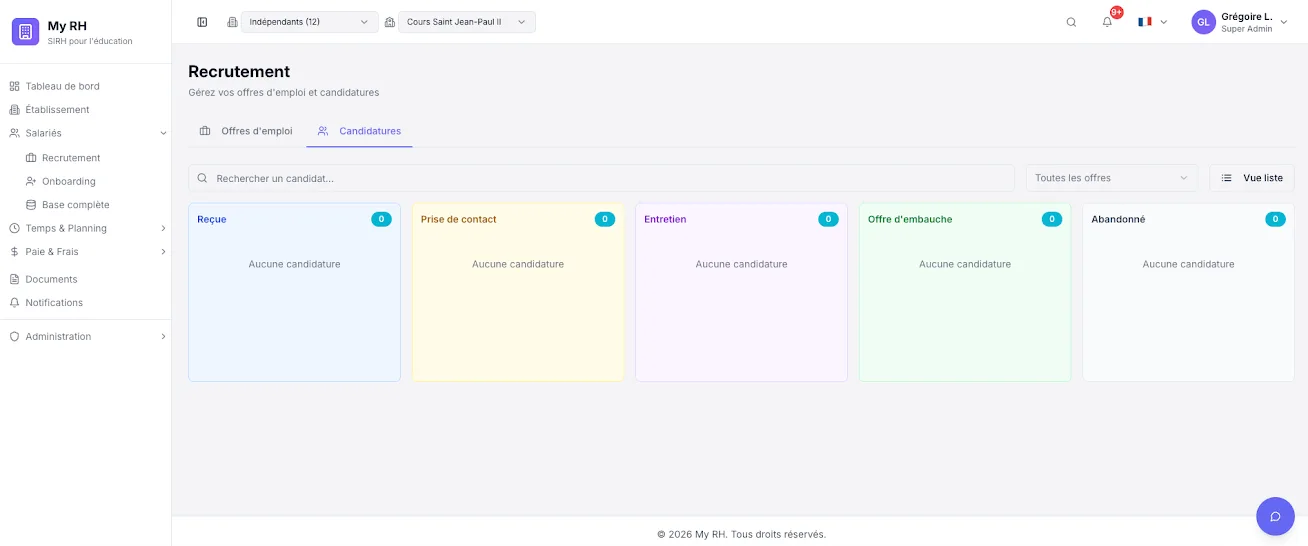Click the Prise de contact column header
The height and width of the screenshot is (546, 1308).
click(458, 219)
